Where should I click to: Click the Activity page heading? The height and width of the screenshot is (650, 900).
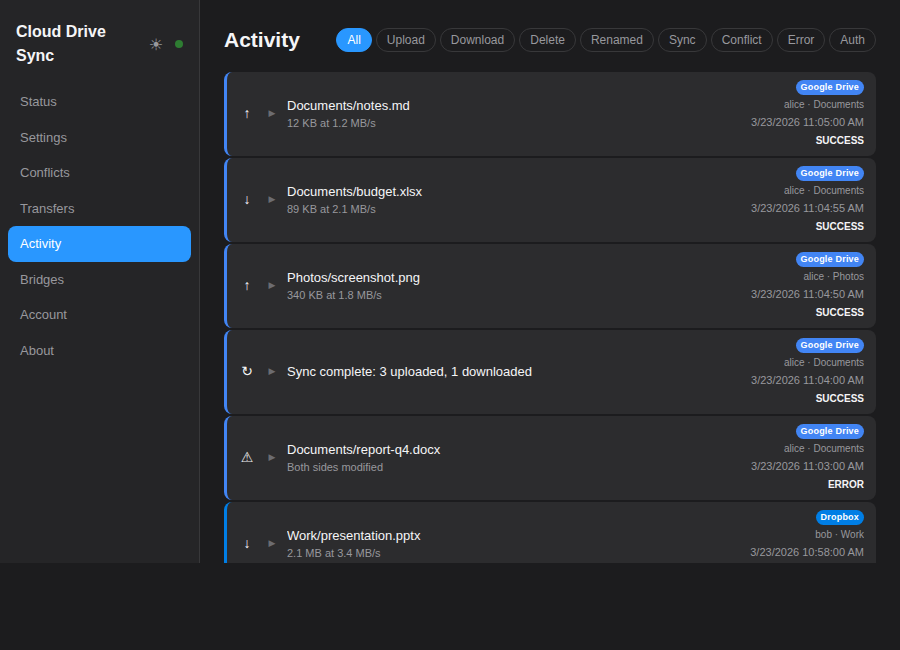pyautogui.click(x=262, y=40)
